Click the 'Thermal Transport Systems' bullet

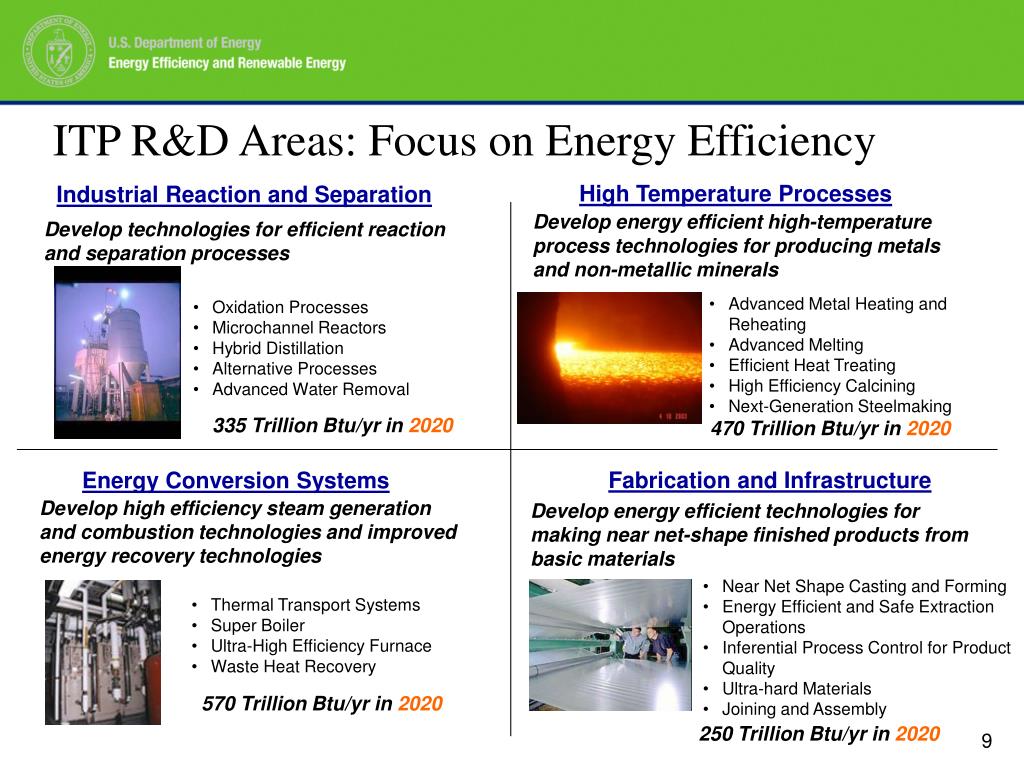315,605
